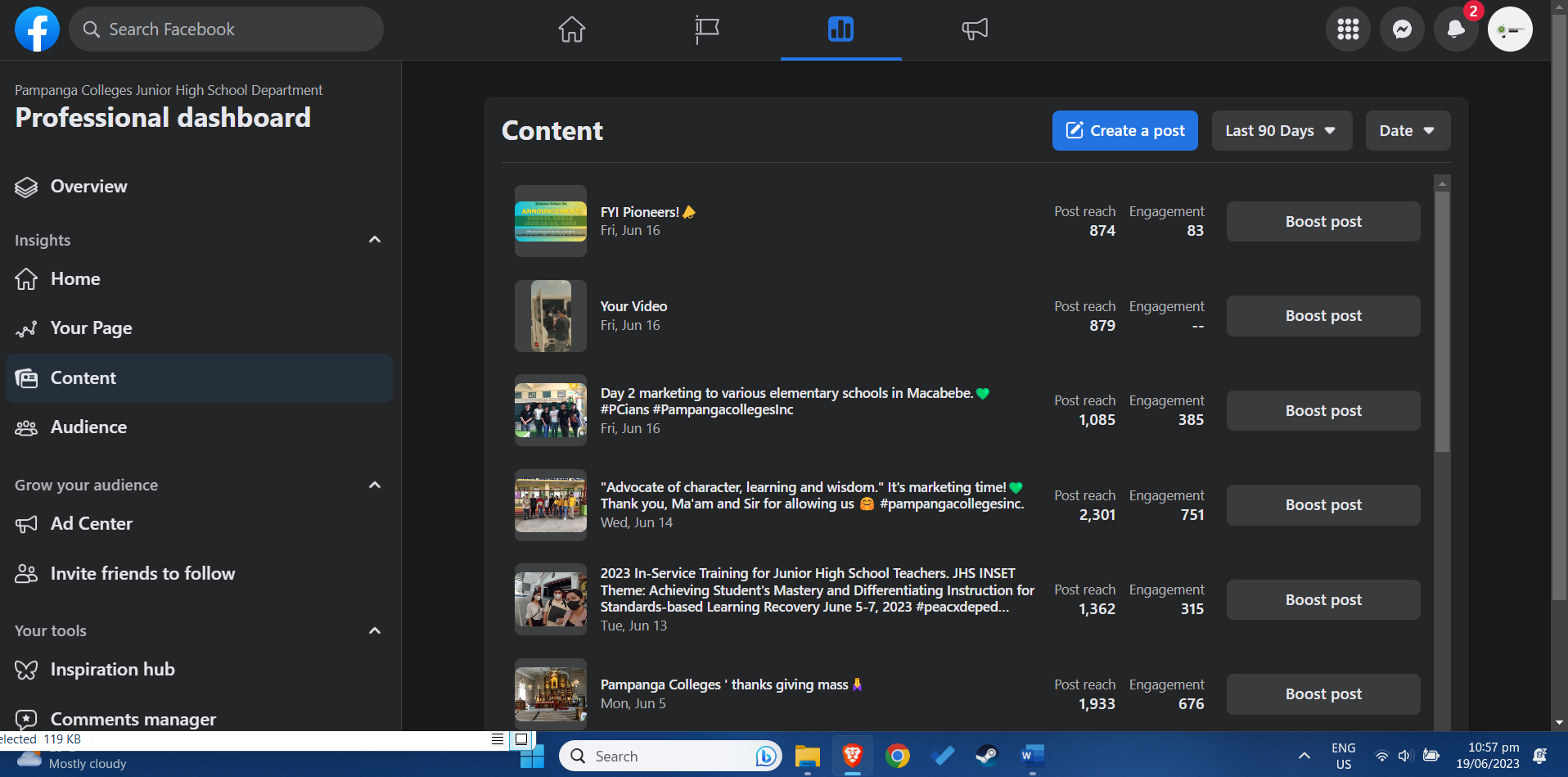Boost the Day 2 marketing post
Image resolution: width=1568 pixels, height=777 pixels.
1323,411
